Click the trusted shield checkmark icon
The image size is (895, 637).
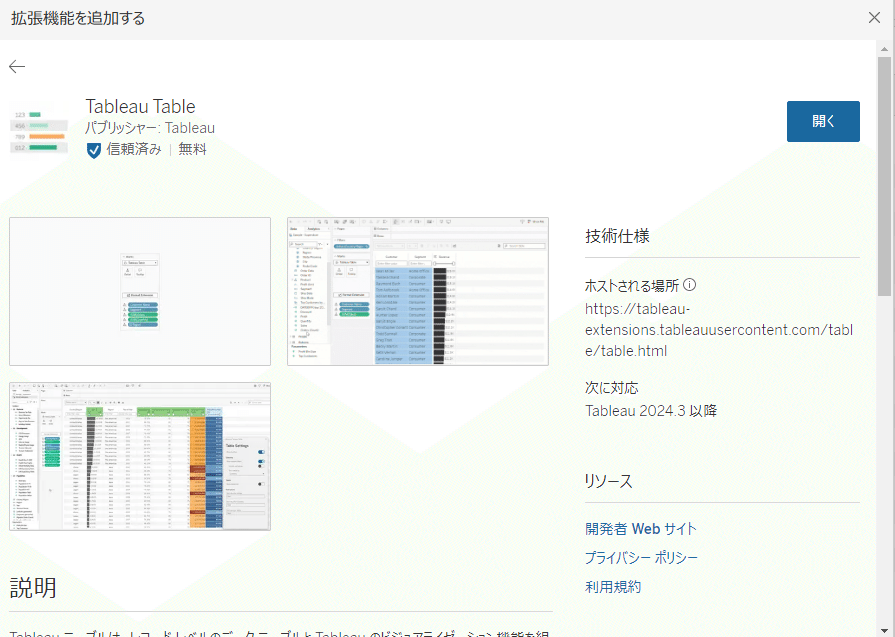click(x=94, y=150)
